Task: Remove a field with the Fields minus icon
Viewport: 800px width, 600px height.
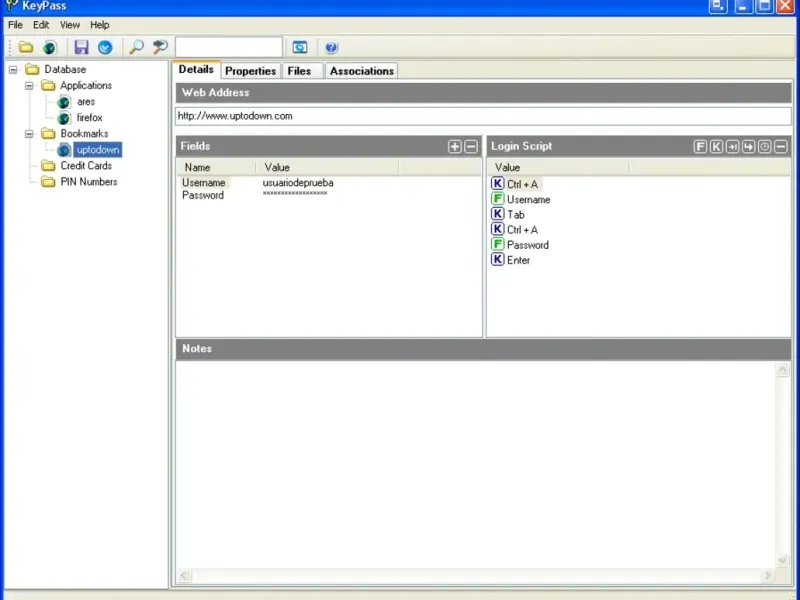Action: [x=471, y=147]
